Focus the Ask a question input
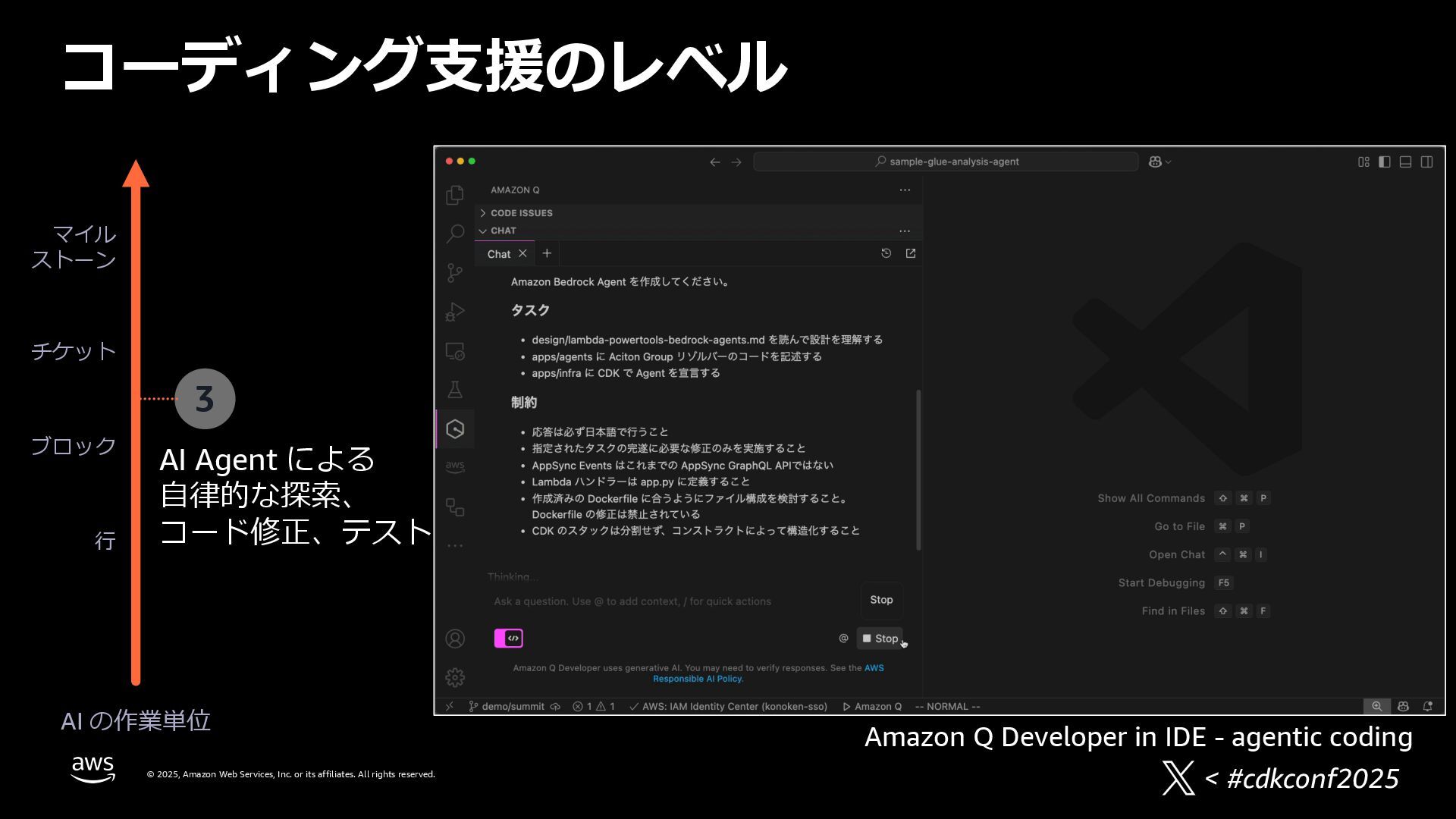Image resolution: width=1456 pixels, height=819 pixels. coord(673,601)
